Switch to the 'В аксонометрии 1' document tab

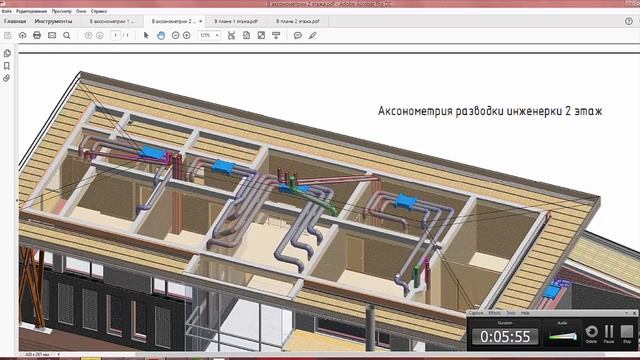112,21
